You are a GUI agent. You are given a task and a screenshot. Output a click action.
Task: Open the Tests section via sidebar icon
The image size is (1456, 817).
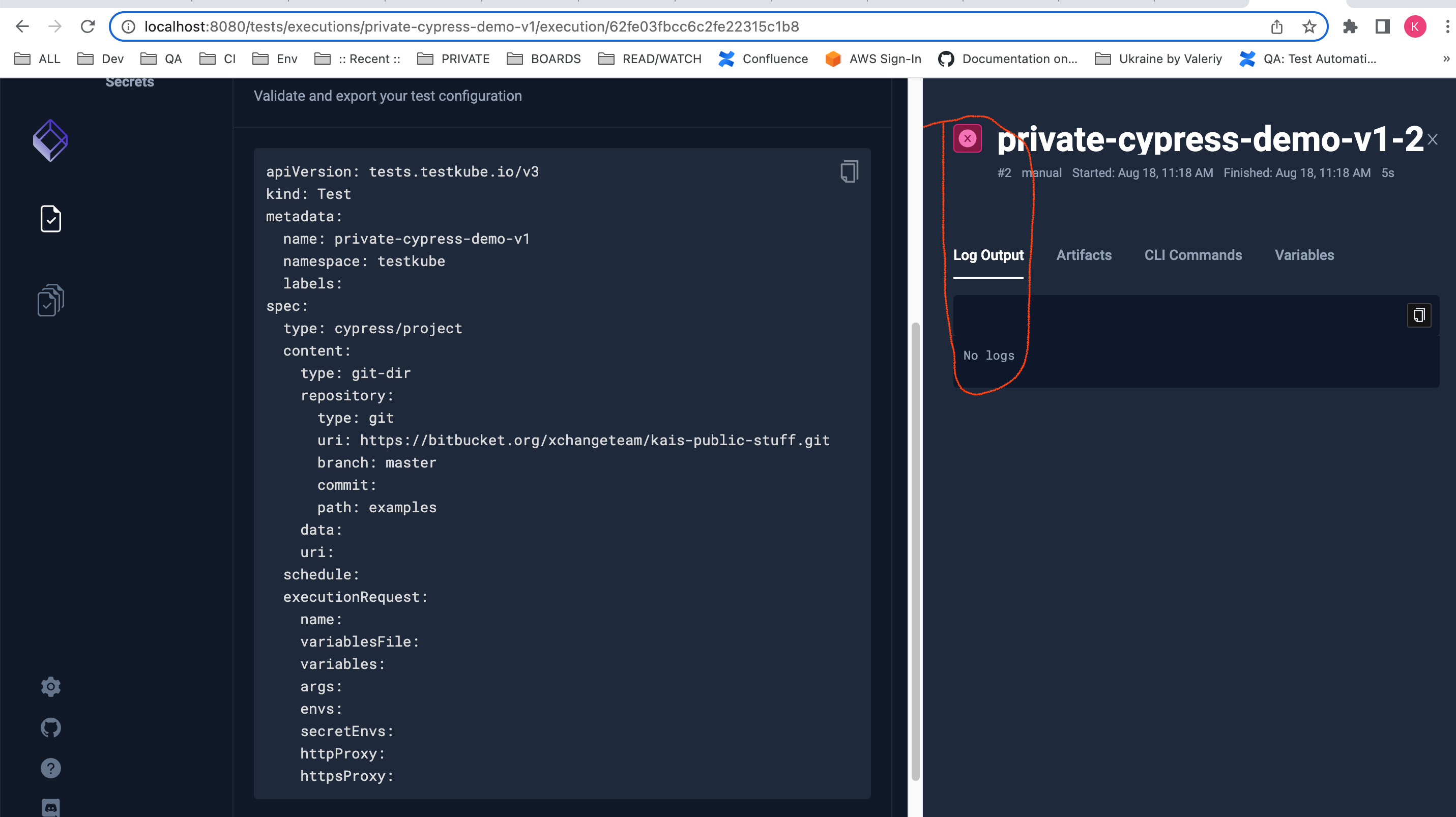pyautogui.click(x=50, y=219)
